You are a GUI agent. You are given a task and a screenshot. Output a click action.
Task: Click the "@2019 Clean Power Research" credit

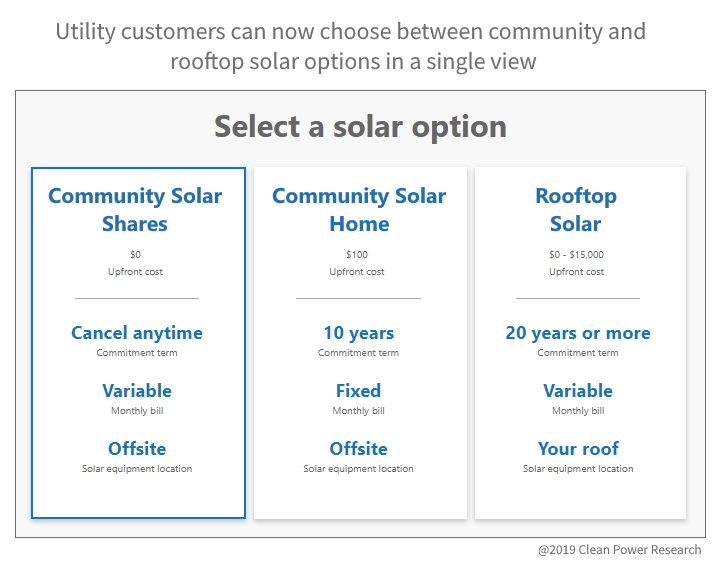click(620, 550)
